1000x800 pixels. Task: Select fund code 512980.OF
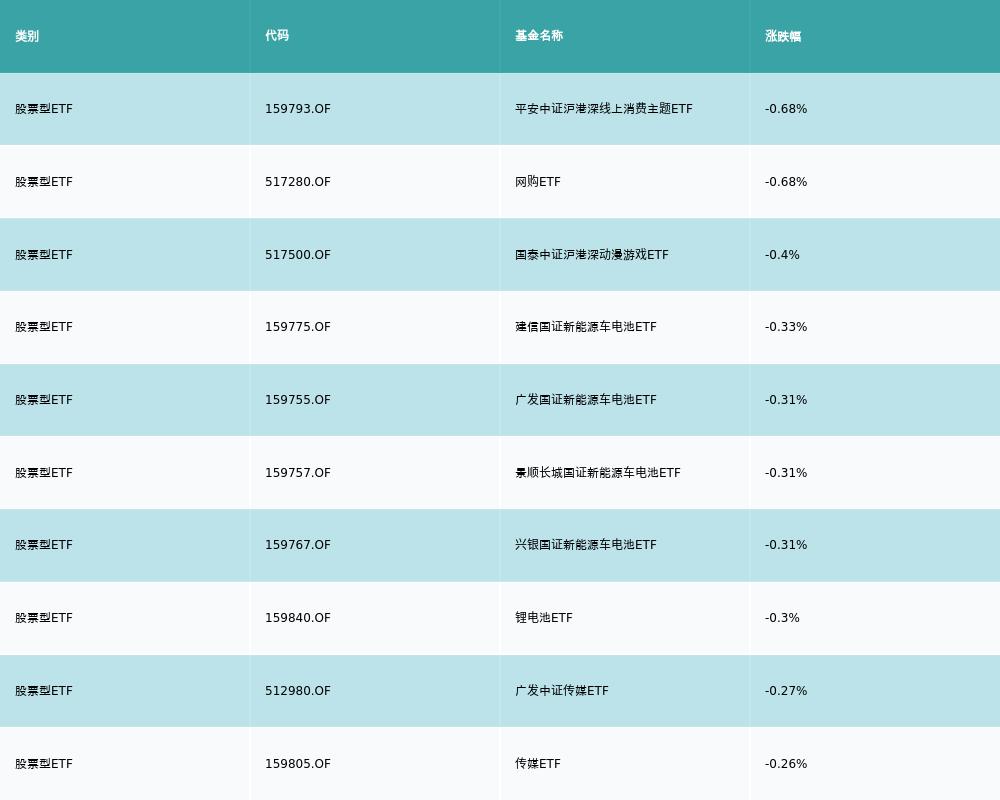point(298,691)
